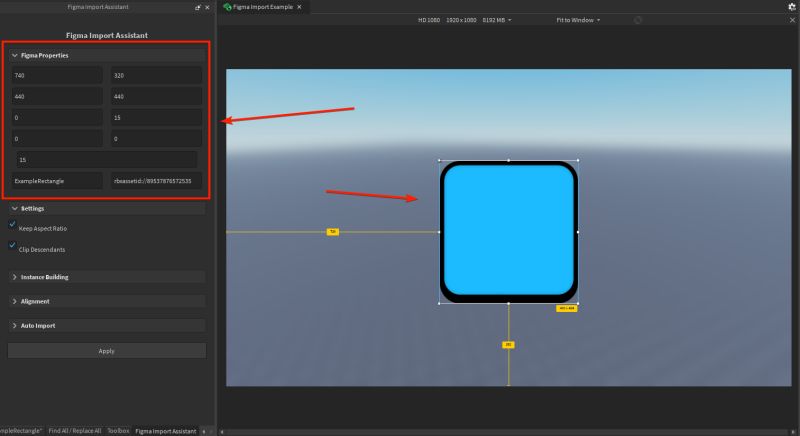800x436 pixels.
Task: Switch to the Toolbox tab
Action: pyautogui.click(x=118, y=431)
